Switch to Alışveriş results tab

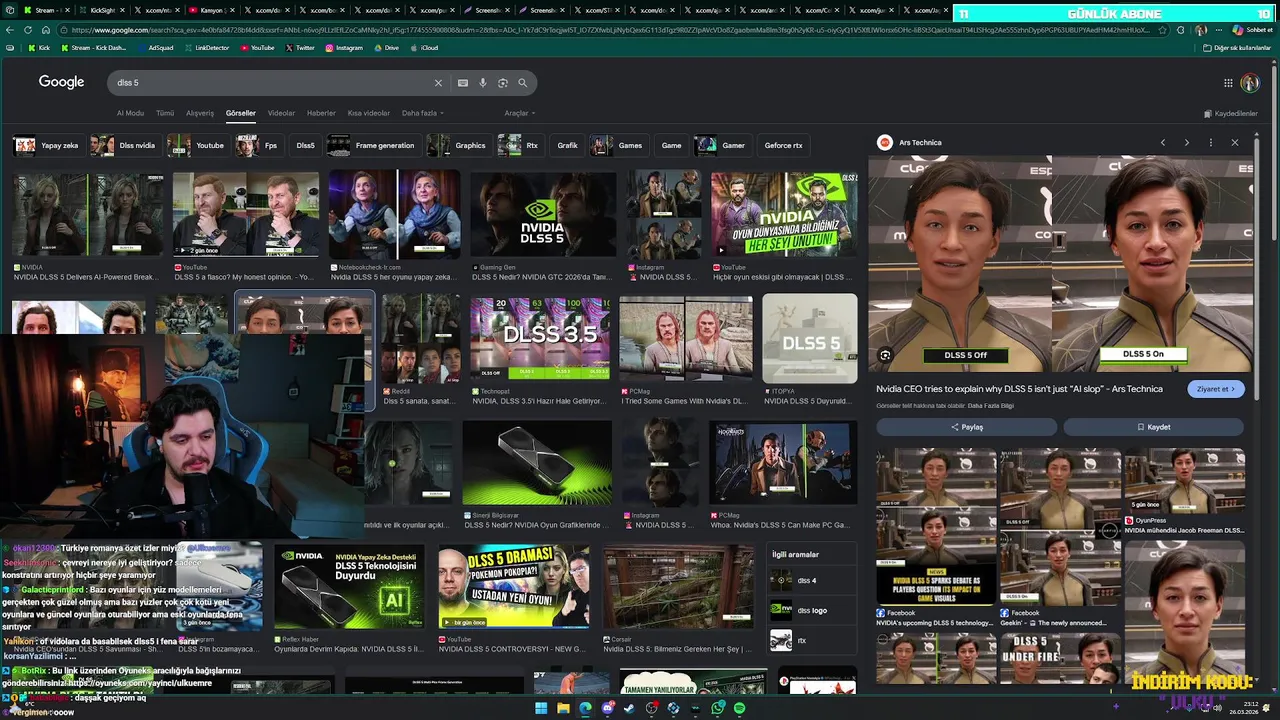[200, 113]
